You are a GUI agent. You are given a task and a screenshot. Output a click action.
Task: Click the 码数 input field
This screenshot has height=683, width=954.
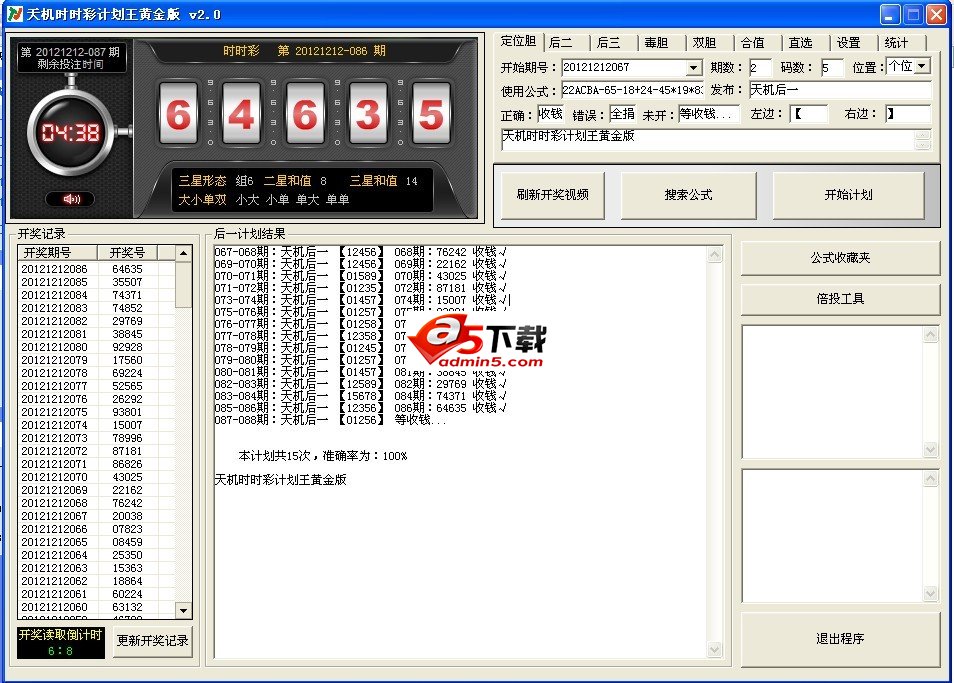pos(832,68)
